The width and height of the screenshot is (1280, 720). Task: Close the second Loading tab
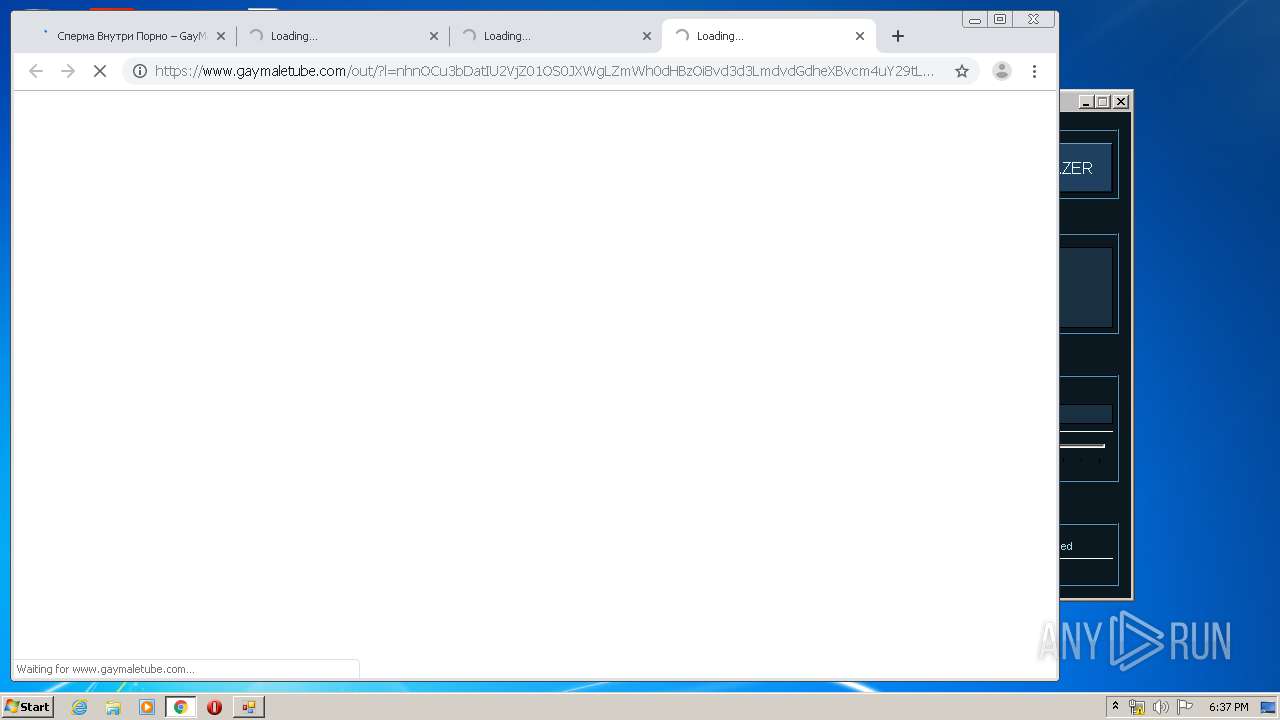tap(434, 36)
